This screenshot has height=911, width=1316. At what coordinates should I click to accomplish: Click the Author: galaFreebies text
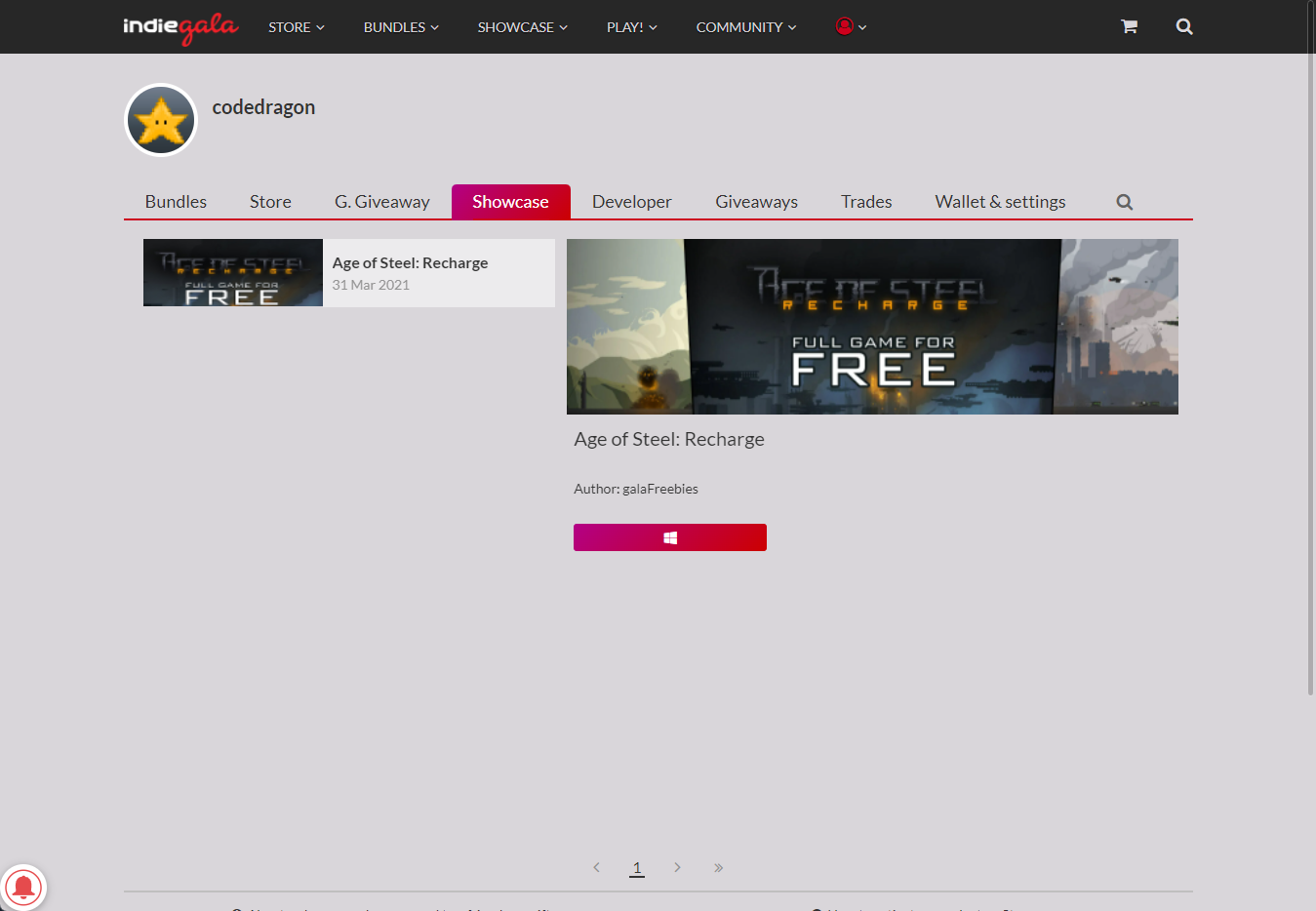tap(636, 489)
